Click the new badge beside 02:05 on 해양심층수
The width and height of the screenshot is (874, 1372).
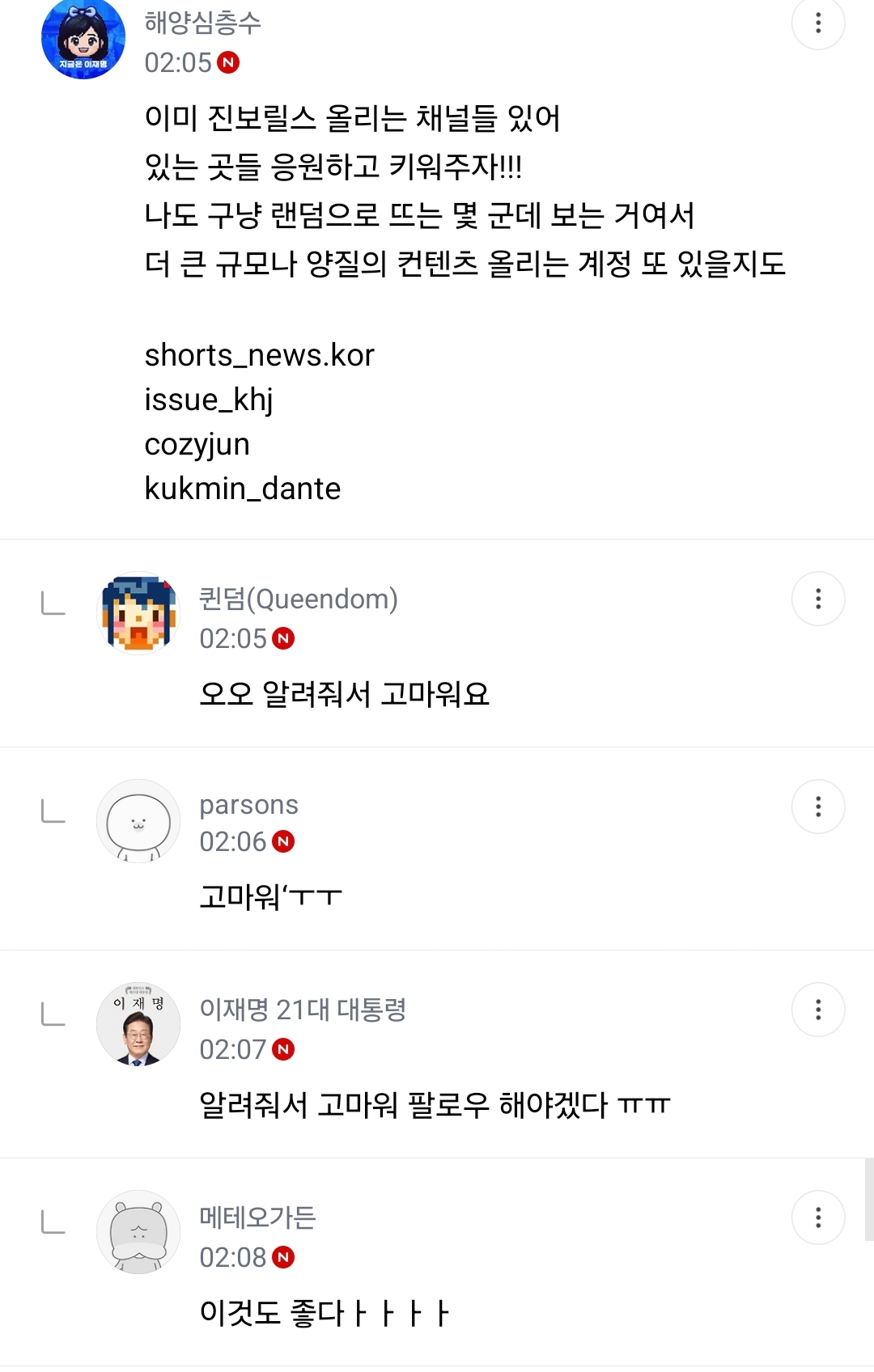pyautogui.click(x=229, y=62)
